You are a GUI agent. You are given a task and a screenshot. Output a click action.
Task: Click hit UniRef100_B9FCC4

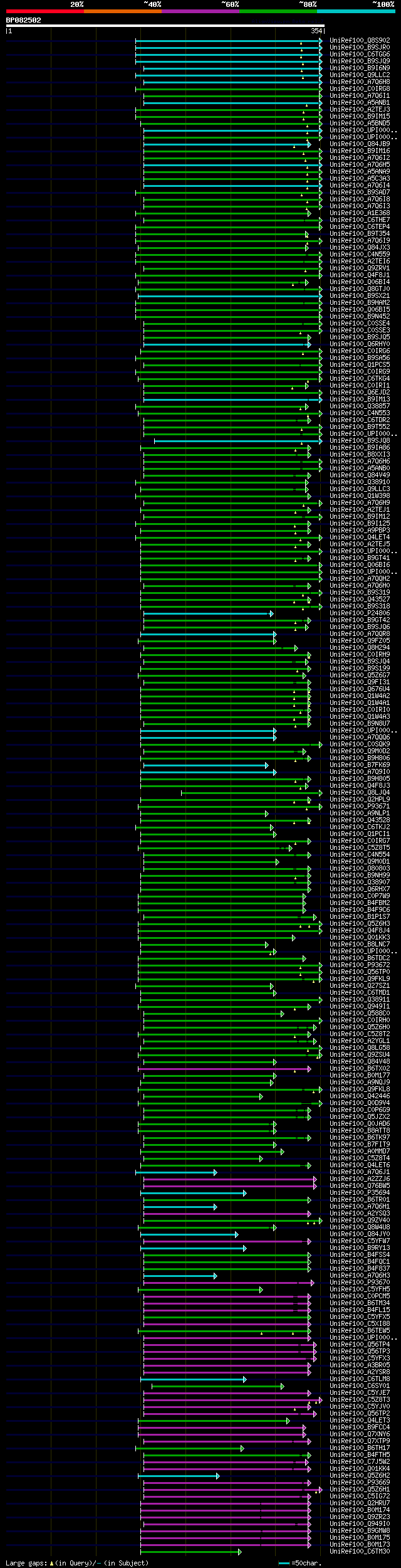click(360, 1428)
